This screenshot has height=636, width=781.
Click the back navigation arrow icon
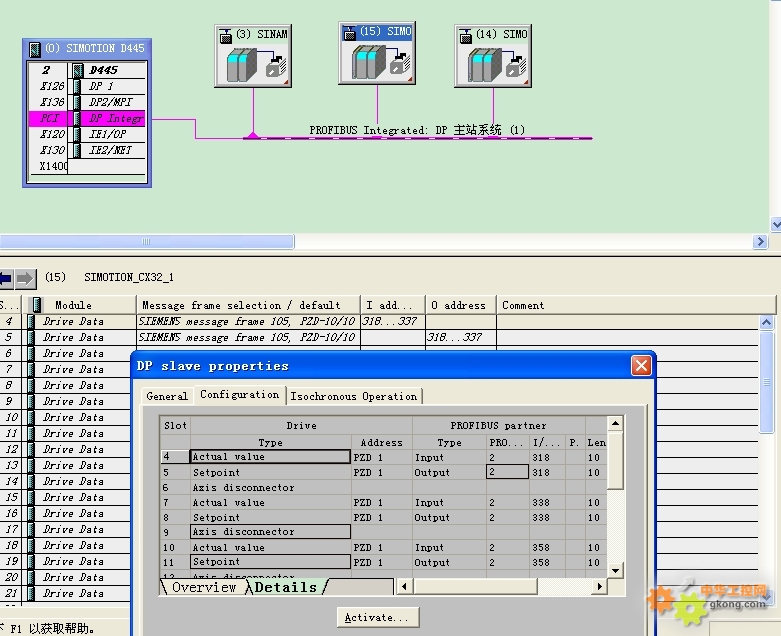click(6, 278)
